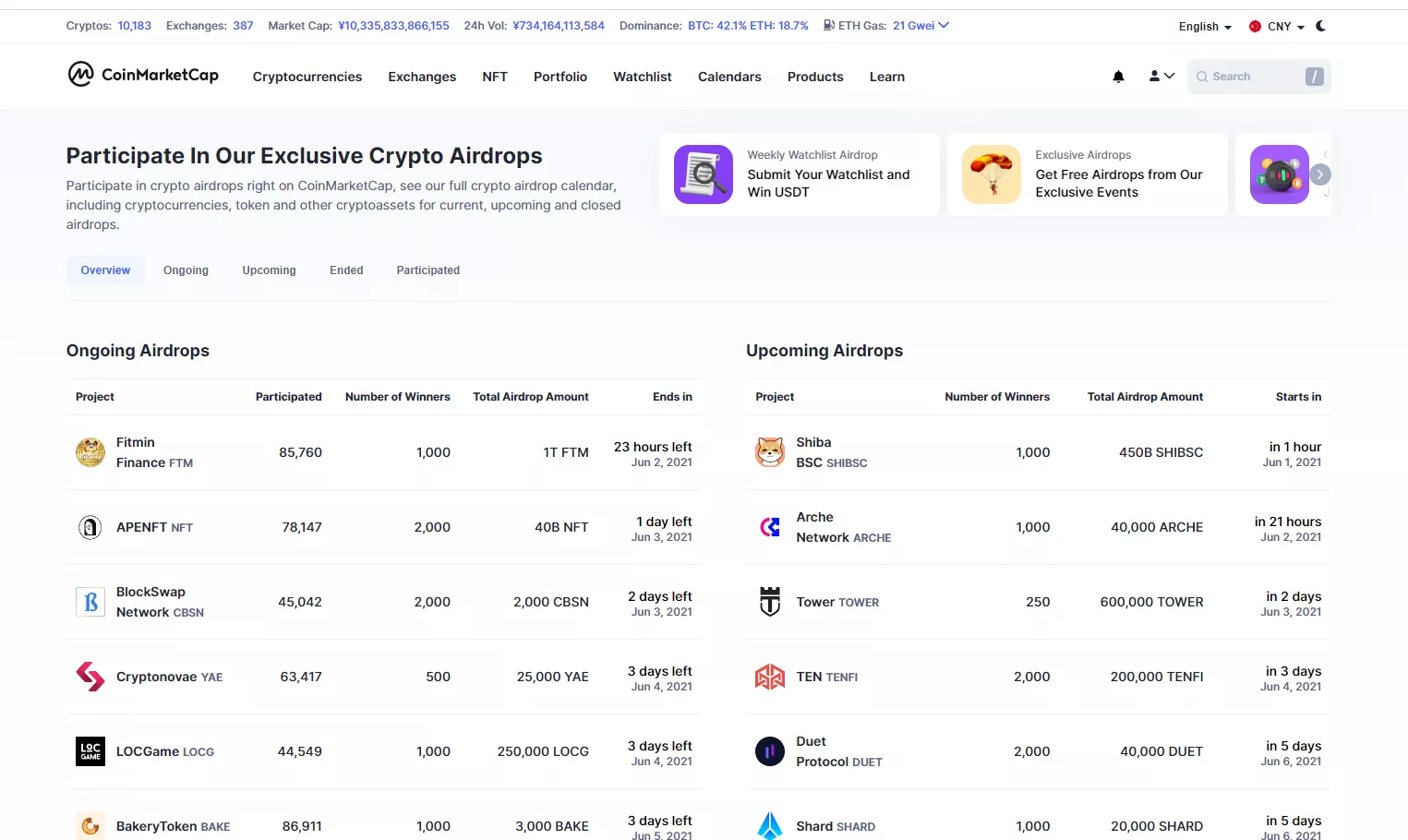The image size is (1408, 840).
Task: Toggle dark mode moon icon
Action: (1320, 26)
